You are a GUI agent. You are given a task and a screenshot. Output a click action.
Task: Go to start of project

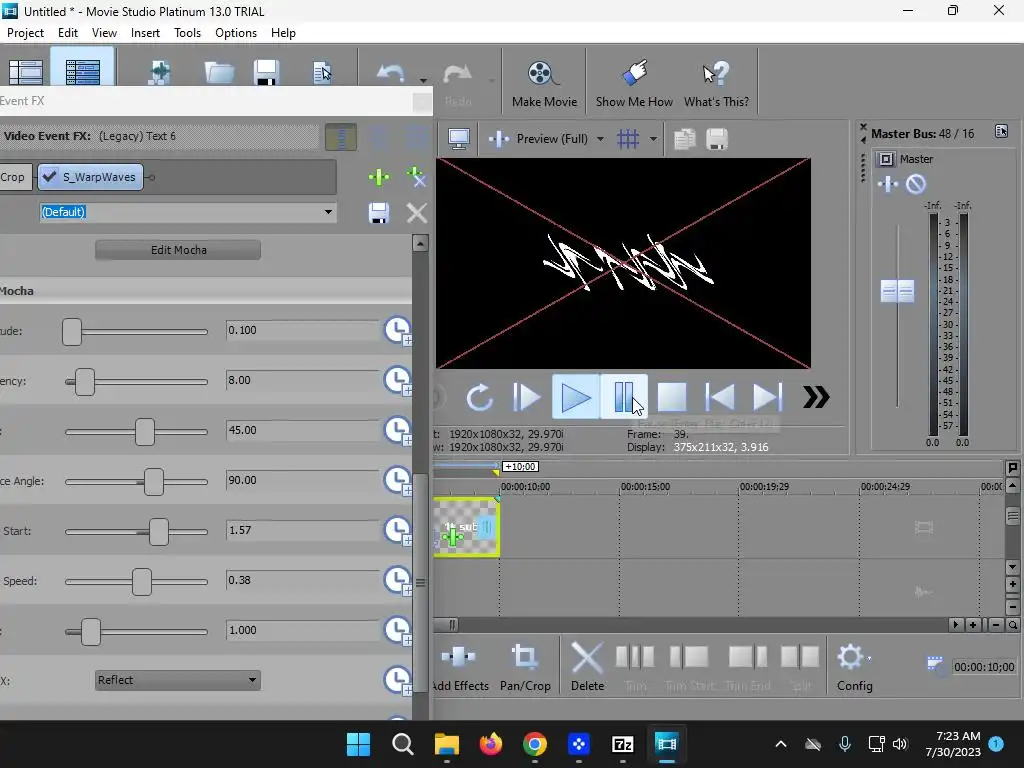[x=720, y=397]
